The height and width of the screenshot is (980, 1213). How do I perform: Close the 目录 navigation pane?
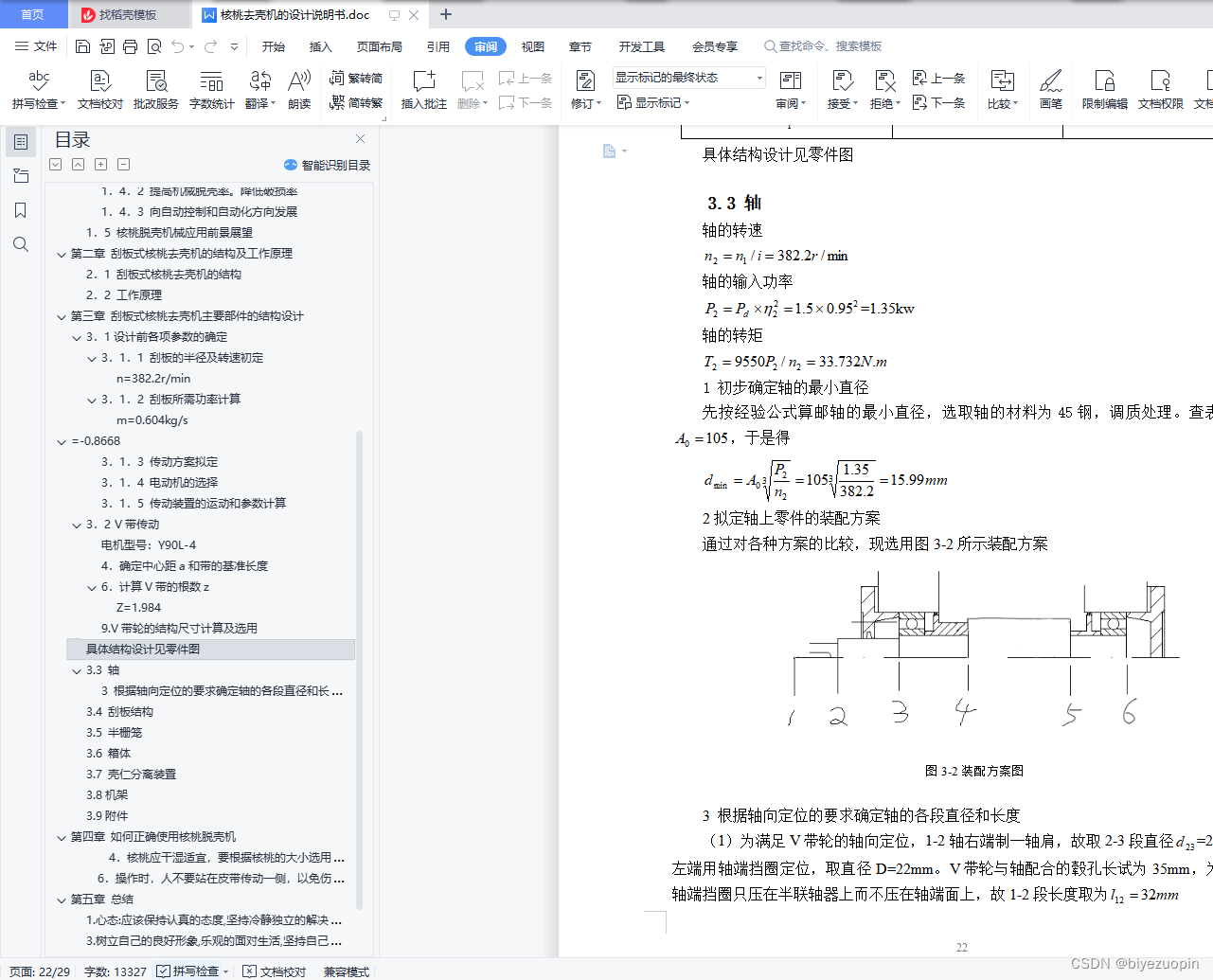(x=360, y=139)
